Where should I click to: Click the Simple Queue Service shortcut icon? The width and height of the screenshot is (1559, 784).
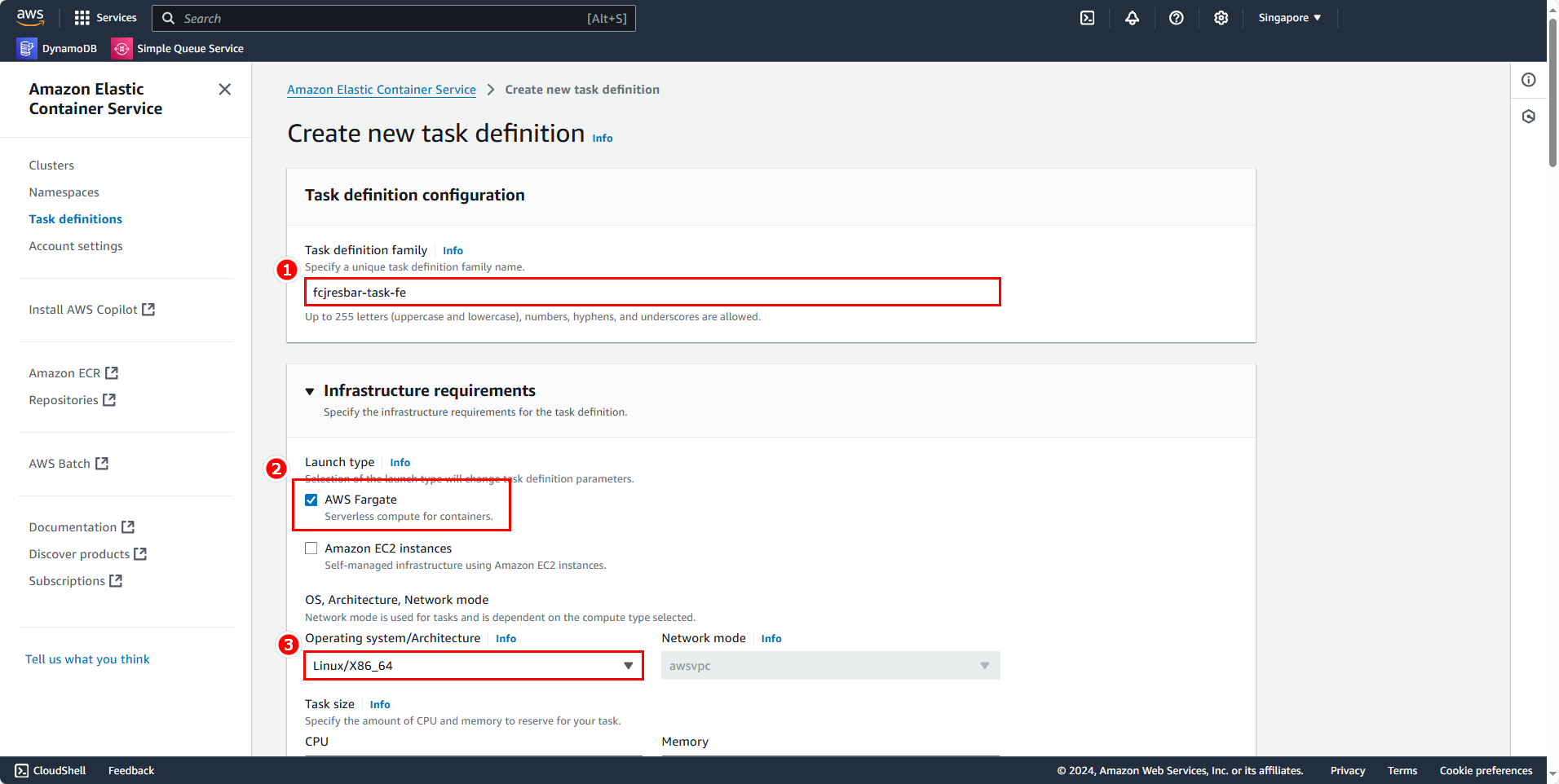pyautogui.click(x=121, y=49)
